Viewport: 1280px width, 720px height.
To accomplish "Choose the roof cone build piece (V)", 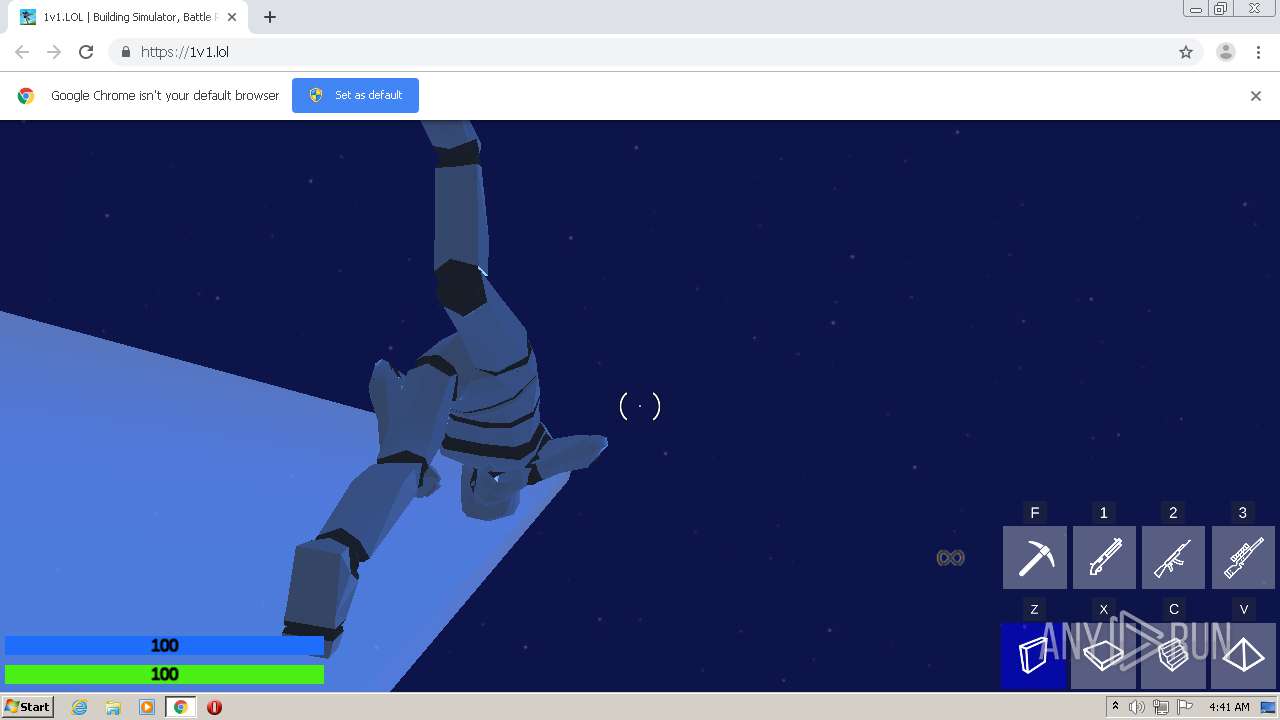I will pyautogui.click(x=1243, y=656).
